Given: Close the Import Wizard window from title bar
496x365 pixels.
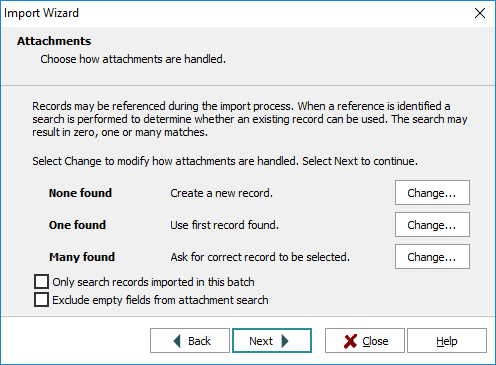Looking at the screenshot, I should [x=480, y=13].
